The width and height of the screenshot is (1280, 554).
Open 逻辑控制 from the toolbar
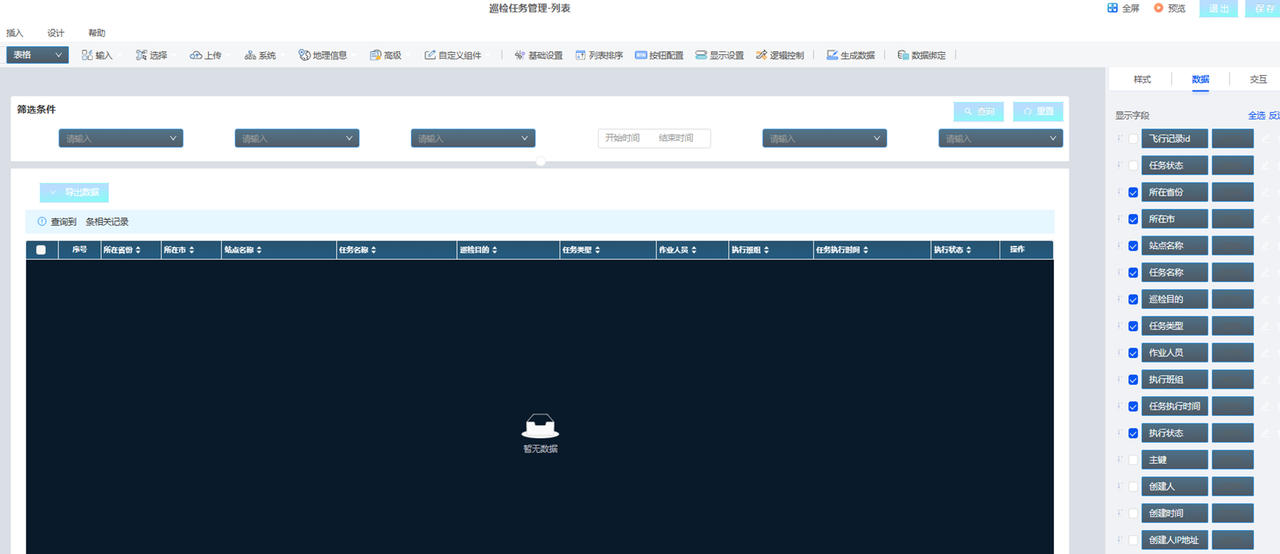[x=780, y=55]
